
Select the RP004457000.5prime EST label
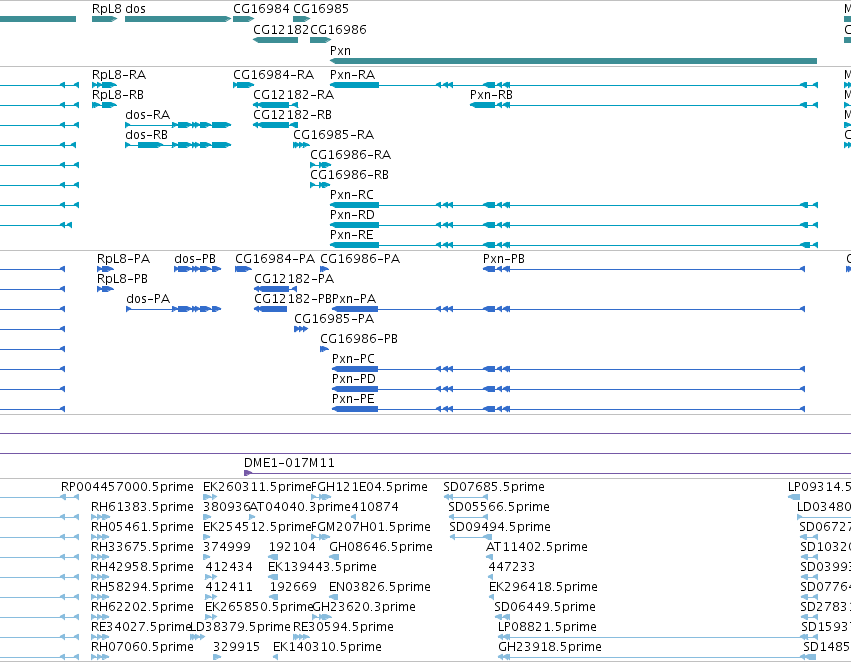coord(127,487)
